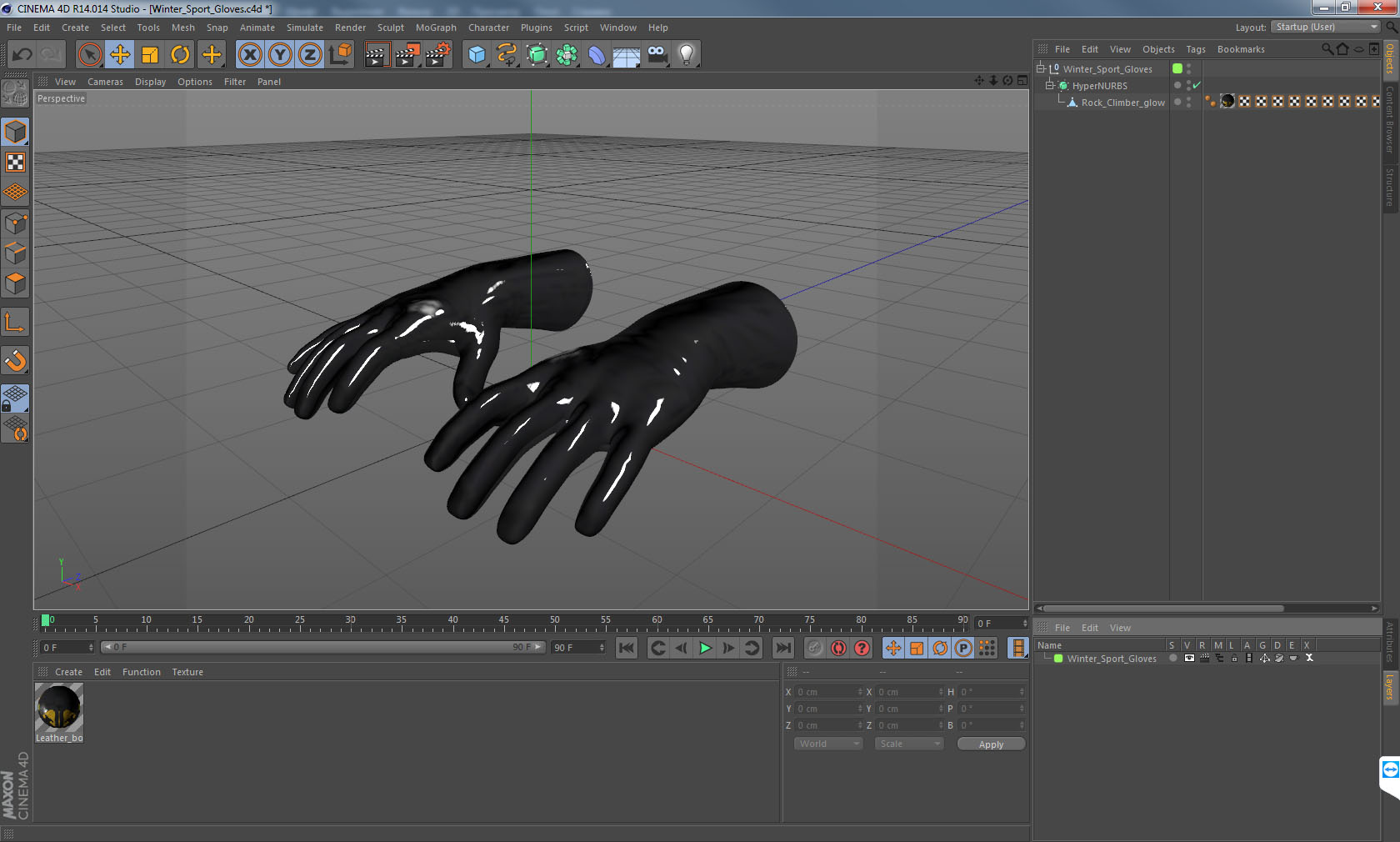Image resolution: width=1400 pixels, height=842 pixels.
Task: Toggle the locked workplane icon
Action: [15, 398]
